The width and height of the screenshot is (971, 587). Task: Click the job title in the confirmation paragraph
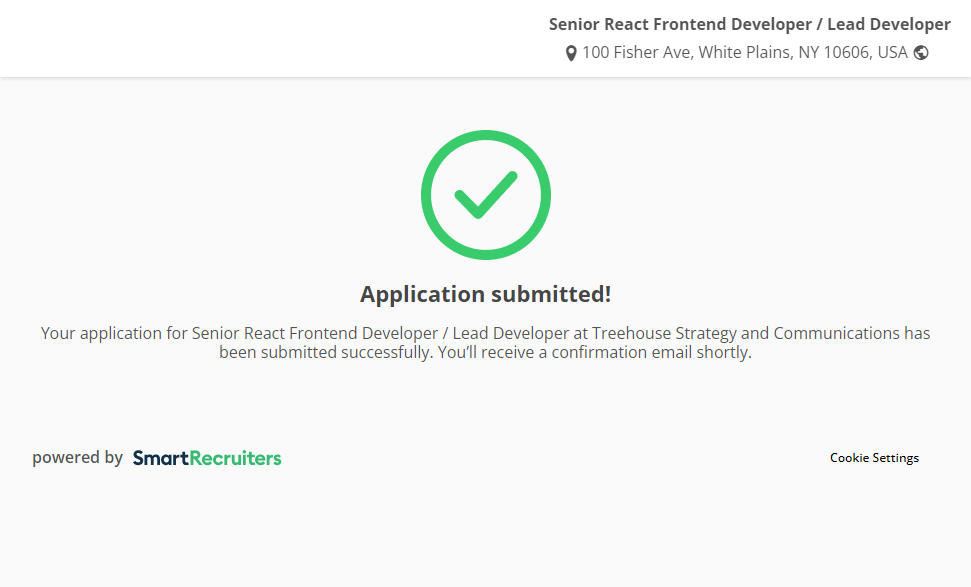pos(380,333)
